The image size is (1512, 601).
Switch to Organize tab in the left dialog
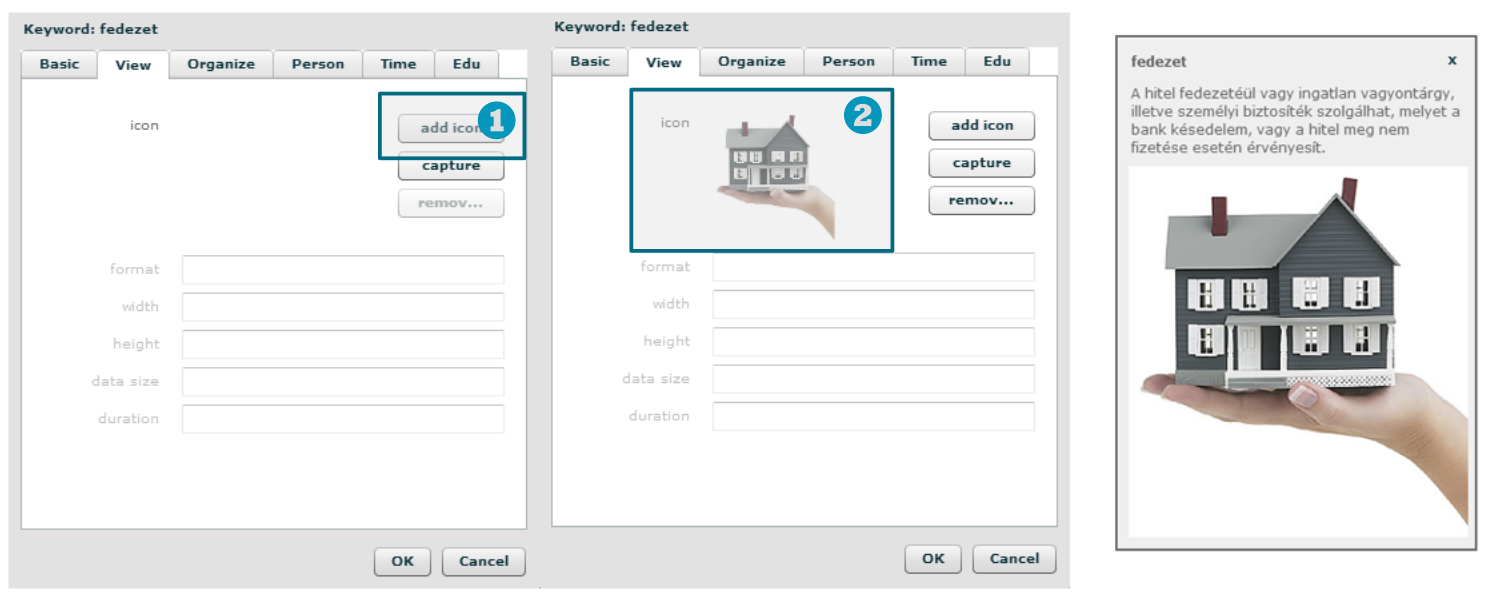[221, 64]
